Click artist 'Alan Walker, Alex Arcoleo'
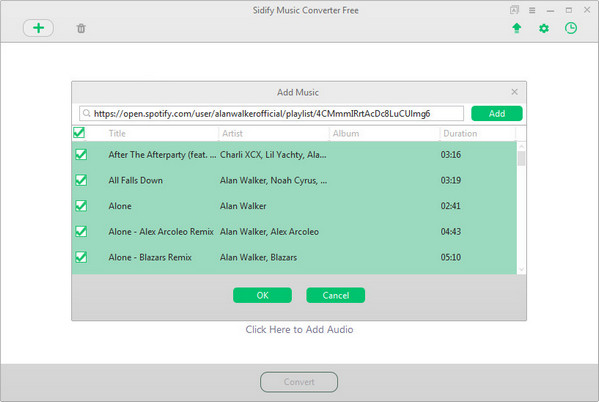This screenshot has height=402, width=599. coord(269,232)
